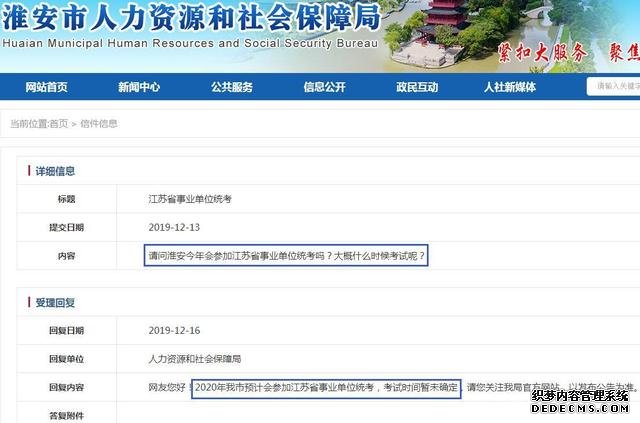Screen dimensions: 640x423
Task: Open the 政民互动 menu
Action: point(417,87)
